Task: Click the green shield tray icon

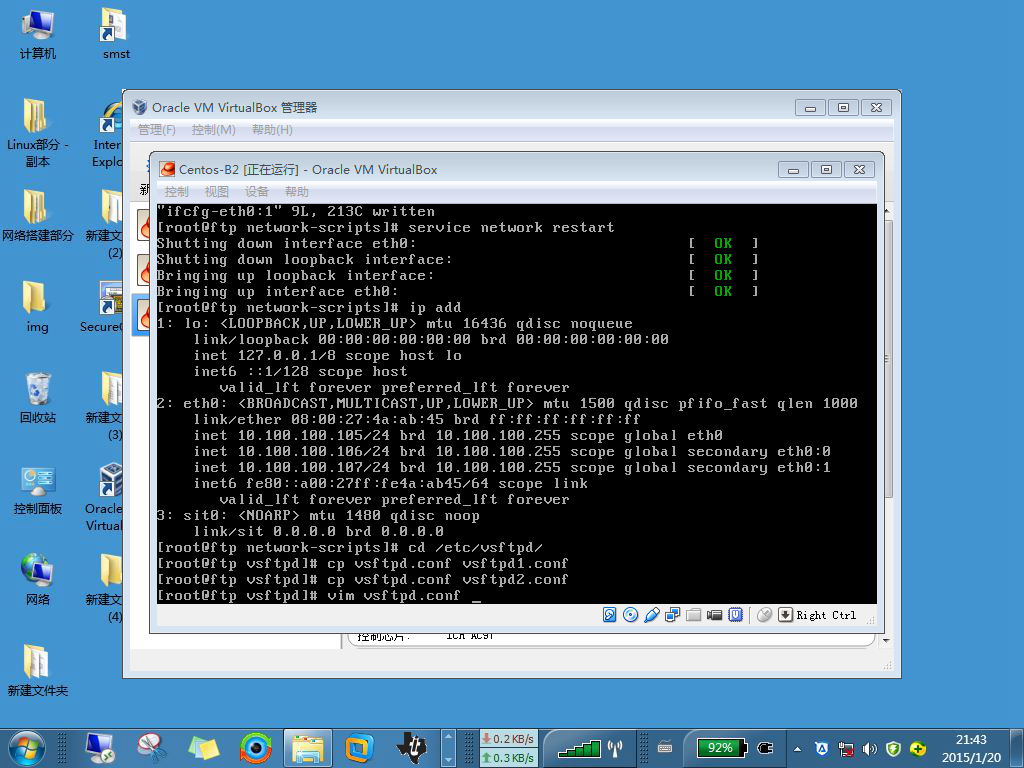Action: 893,749
